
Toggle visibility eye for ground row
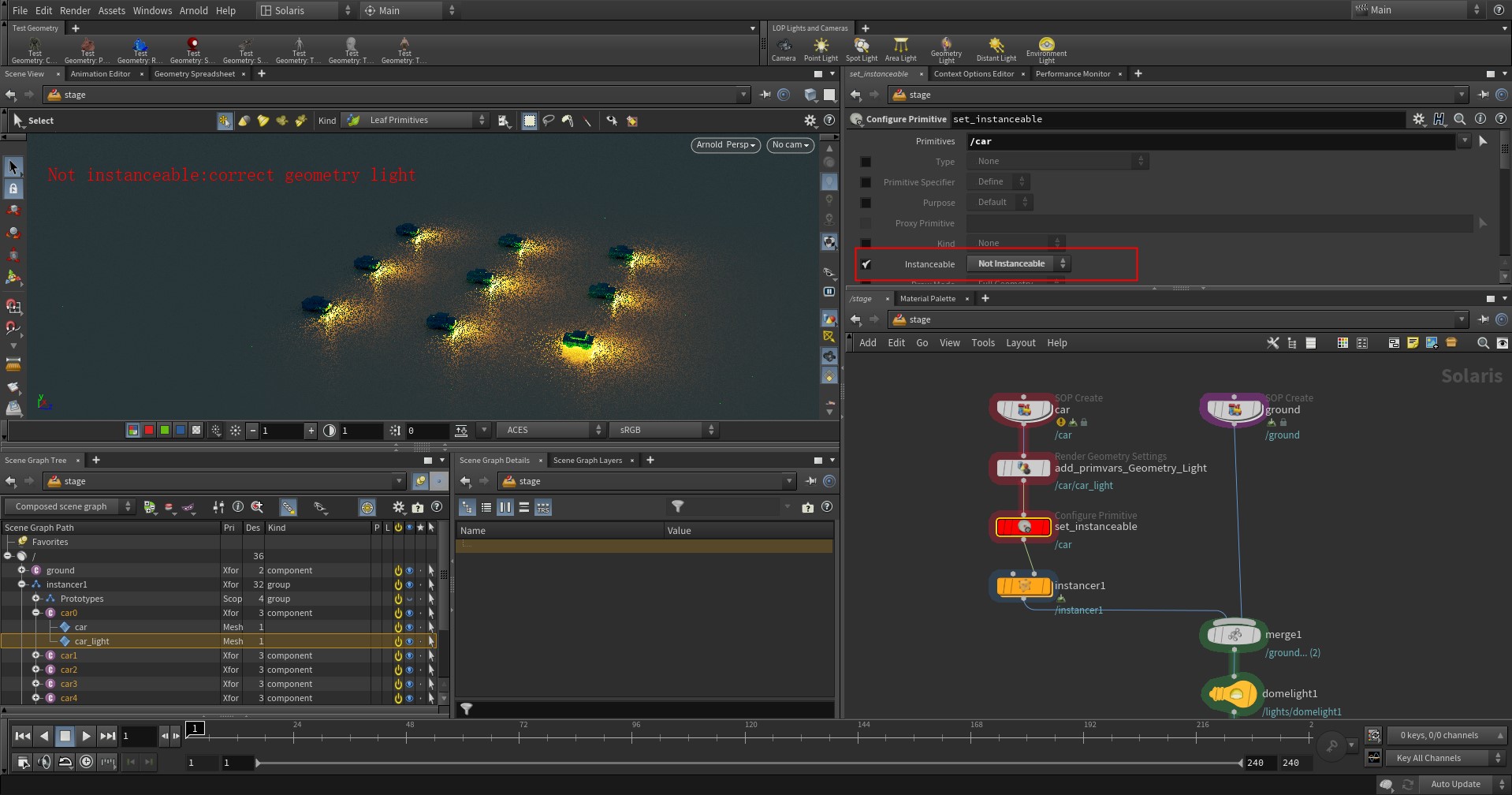pyautogui.click(x=409, y=571)
